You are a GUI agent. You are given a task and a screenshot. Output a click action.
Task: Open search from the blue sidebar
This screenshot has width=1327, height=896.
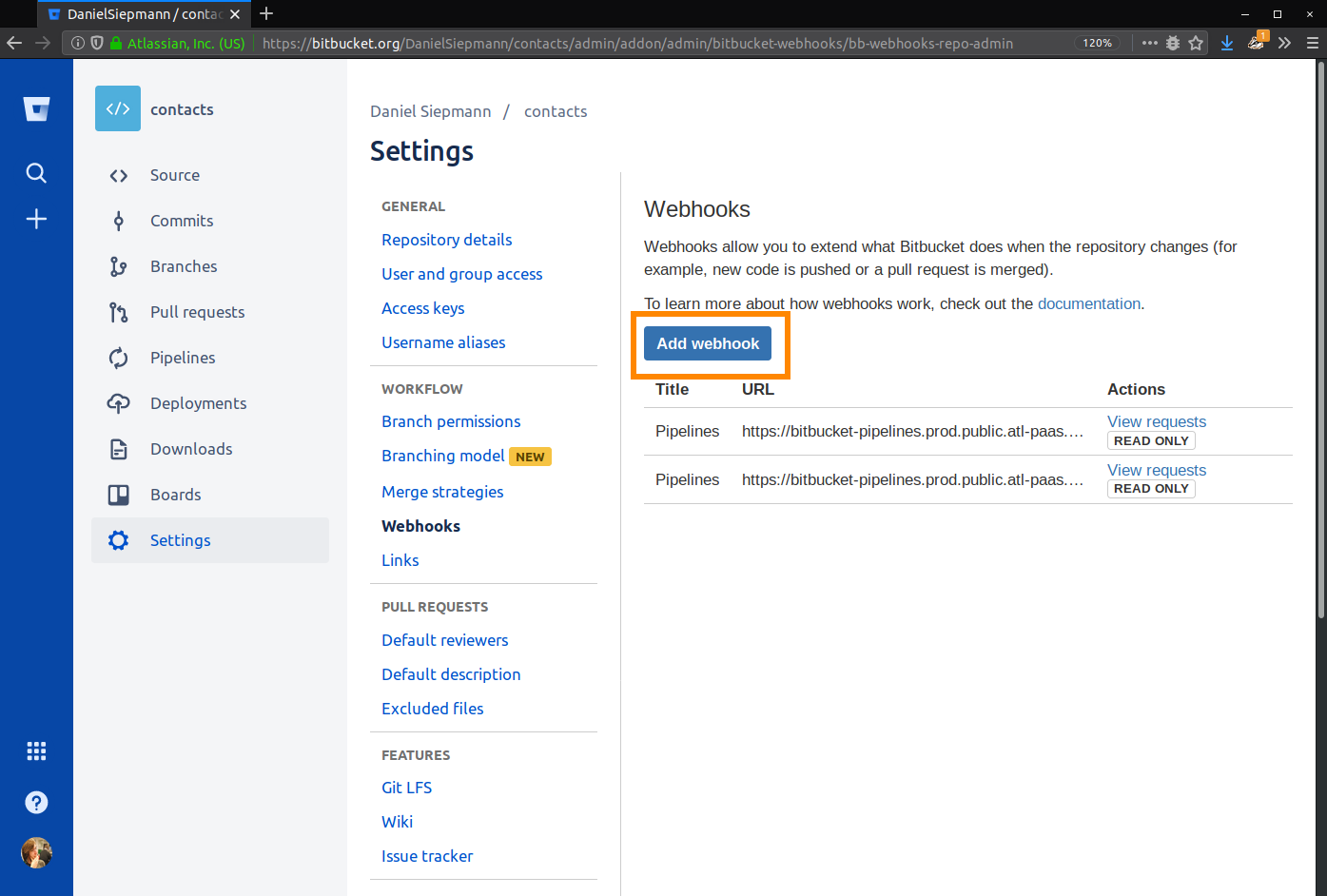[36, 172]
